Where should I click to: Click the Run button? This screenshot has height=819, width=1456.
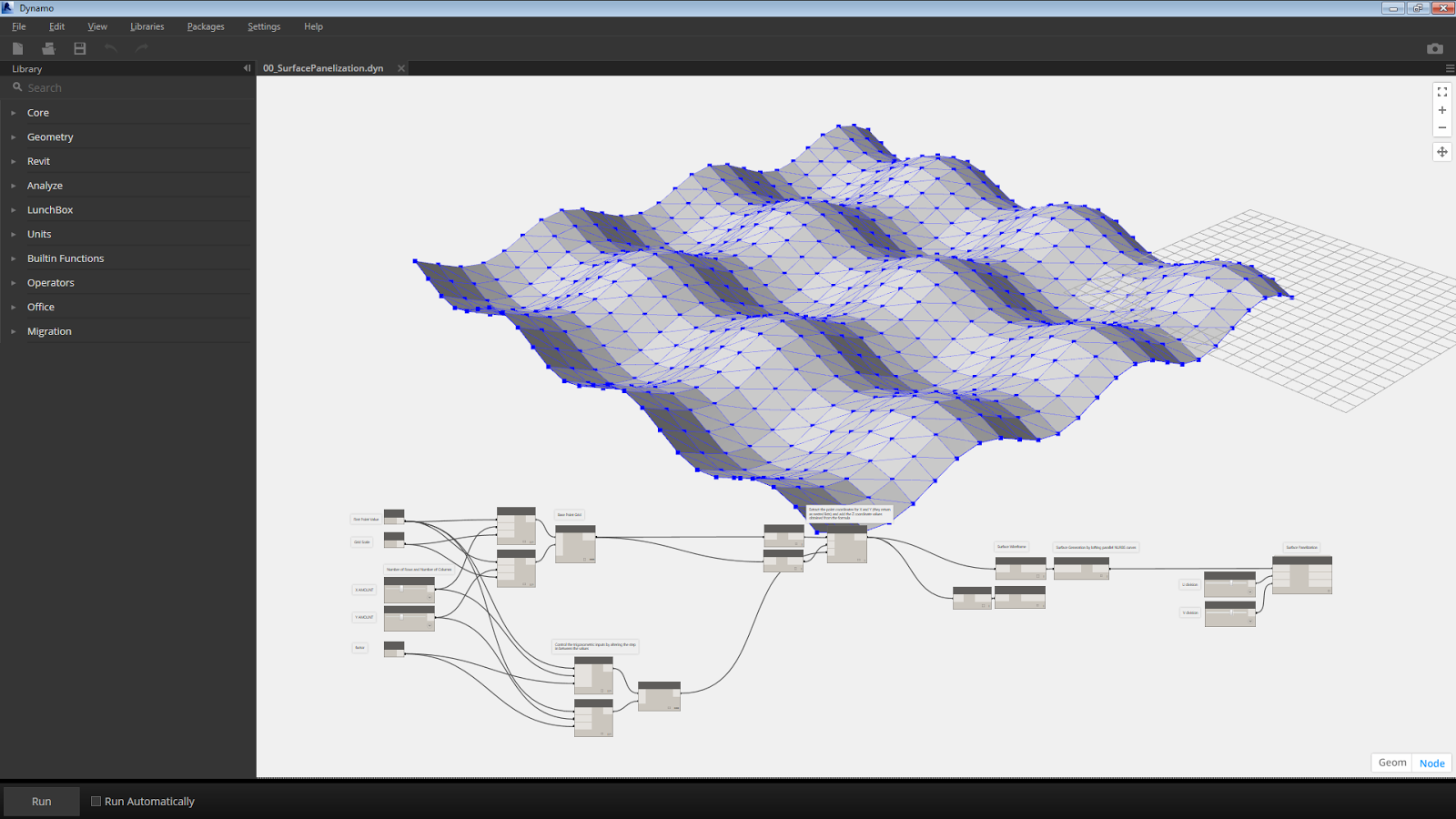[x=42, y=802]
